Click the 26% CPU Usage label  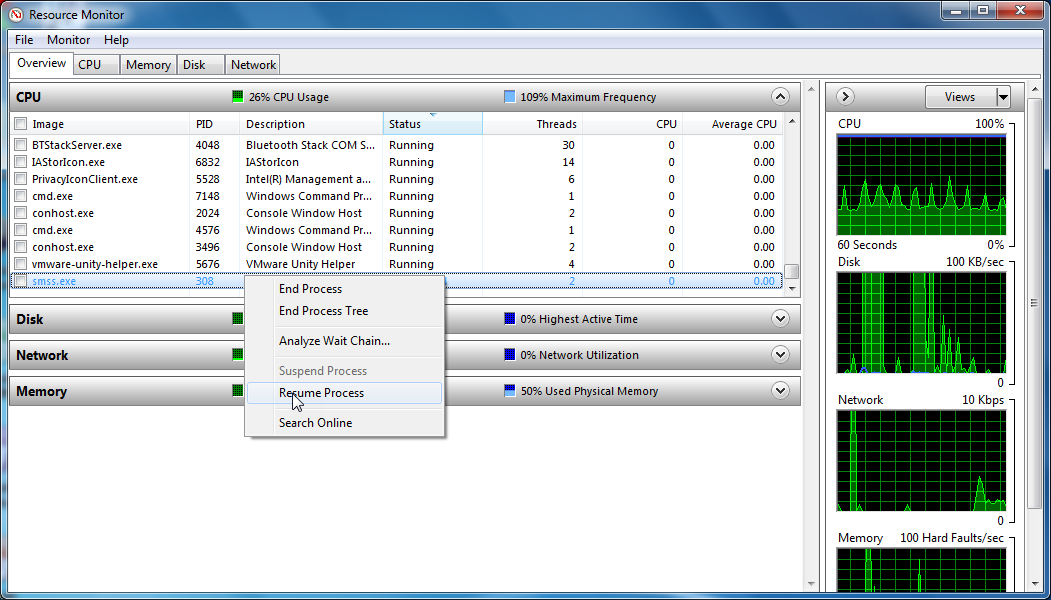click(x=289, y=97)
